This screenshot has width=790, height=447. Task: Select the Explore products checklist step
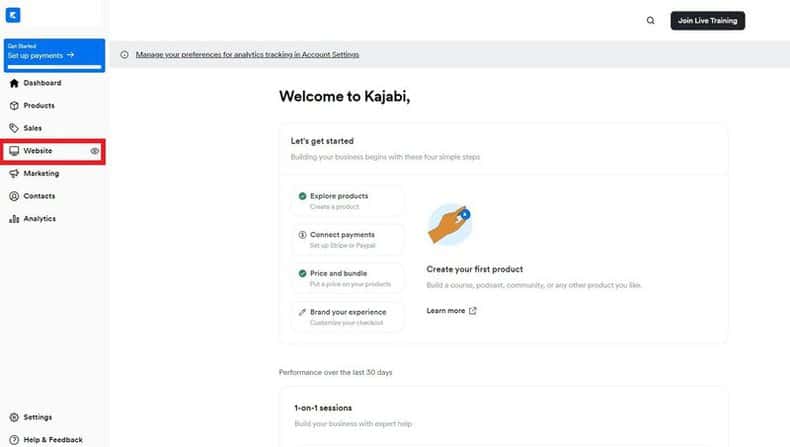(347, 201)
